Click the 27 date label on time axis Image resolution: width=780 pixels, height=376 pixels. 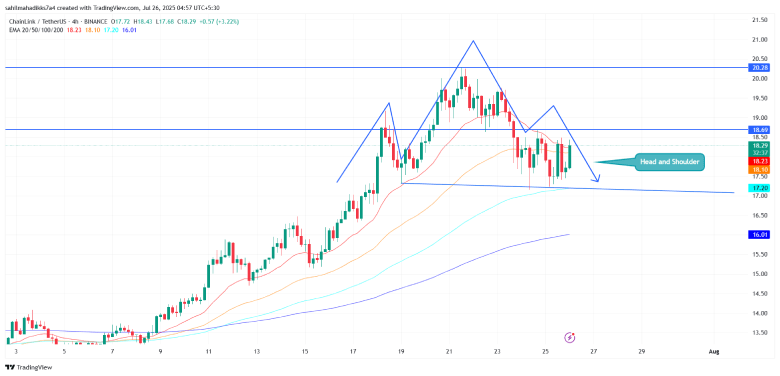(x=593, y=352)
